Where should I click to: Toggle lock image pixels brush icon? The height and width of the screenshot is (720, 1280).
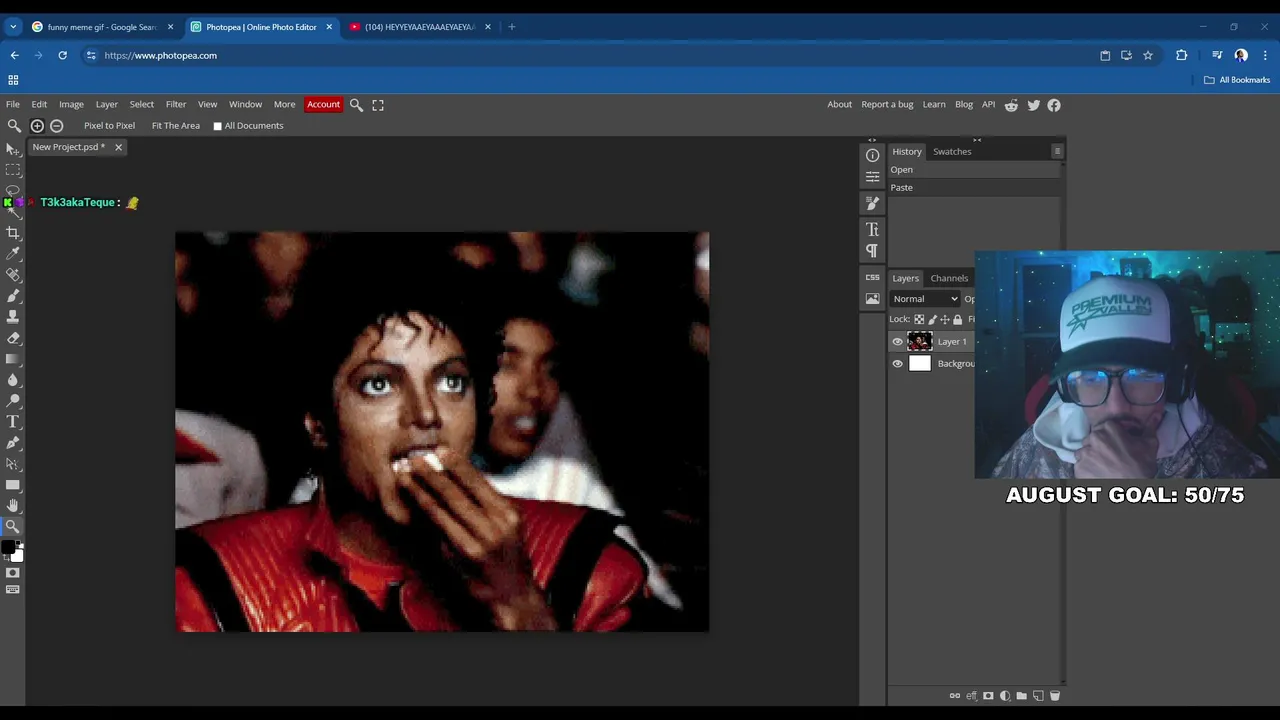pyautogui.click(x=932, y=320)
